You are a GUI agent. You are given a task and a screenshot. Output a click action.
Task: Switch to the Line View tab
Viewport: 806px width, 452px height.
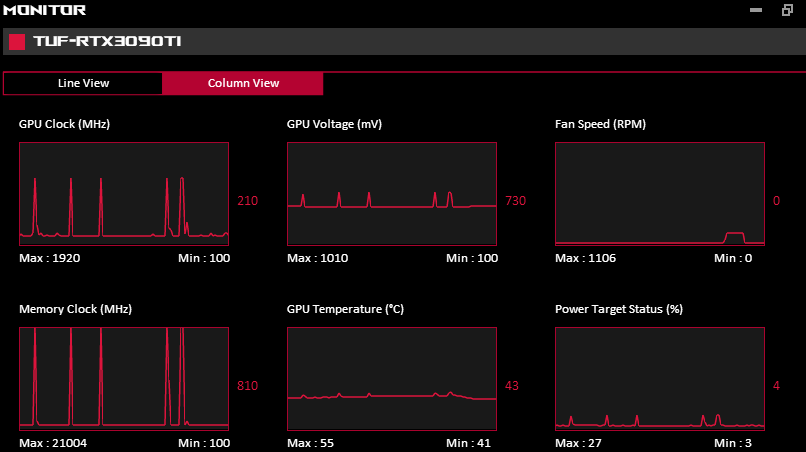pos(83,83)
